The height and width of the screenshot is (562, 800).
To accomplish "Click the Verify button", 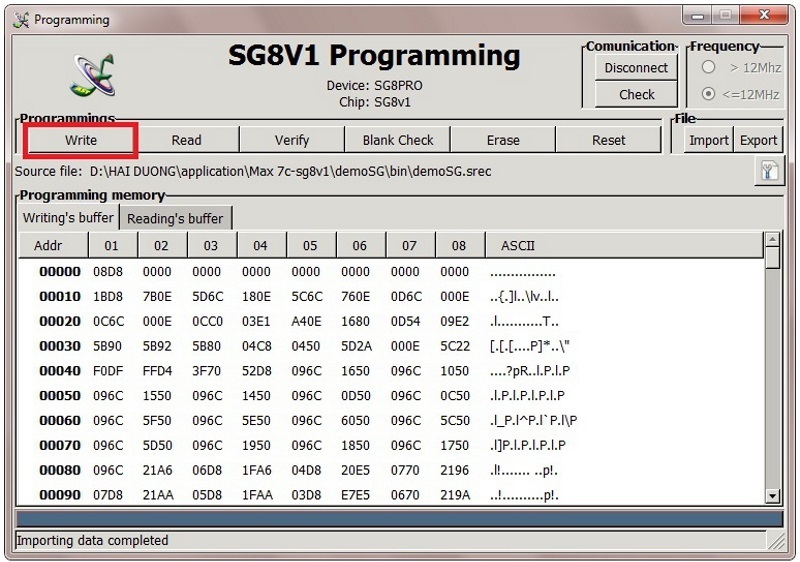I will 292,140.
